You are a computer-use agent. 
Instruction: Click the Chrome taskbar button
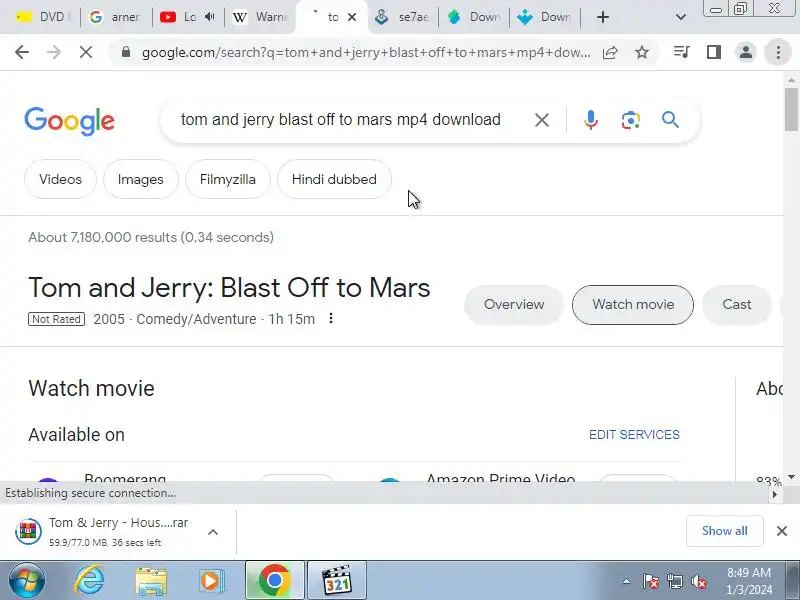pos(274,581)
